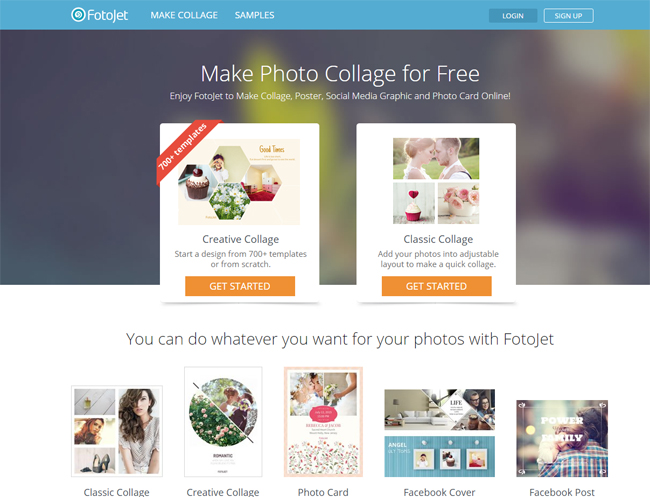650x497 pixels.
Task: Click the Facebook Post label link
Action: point(562,492)
